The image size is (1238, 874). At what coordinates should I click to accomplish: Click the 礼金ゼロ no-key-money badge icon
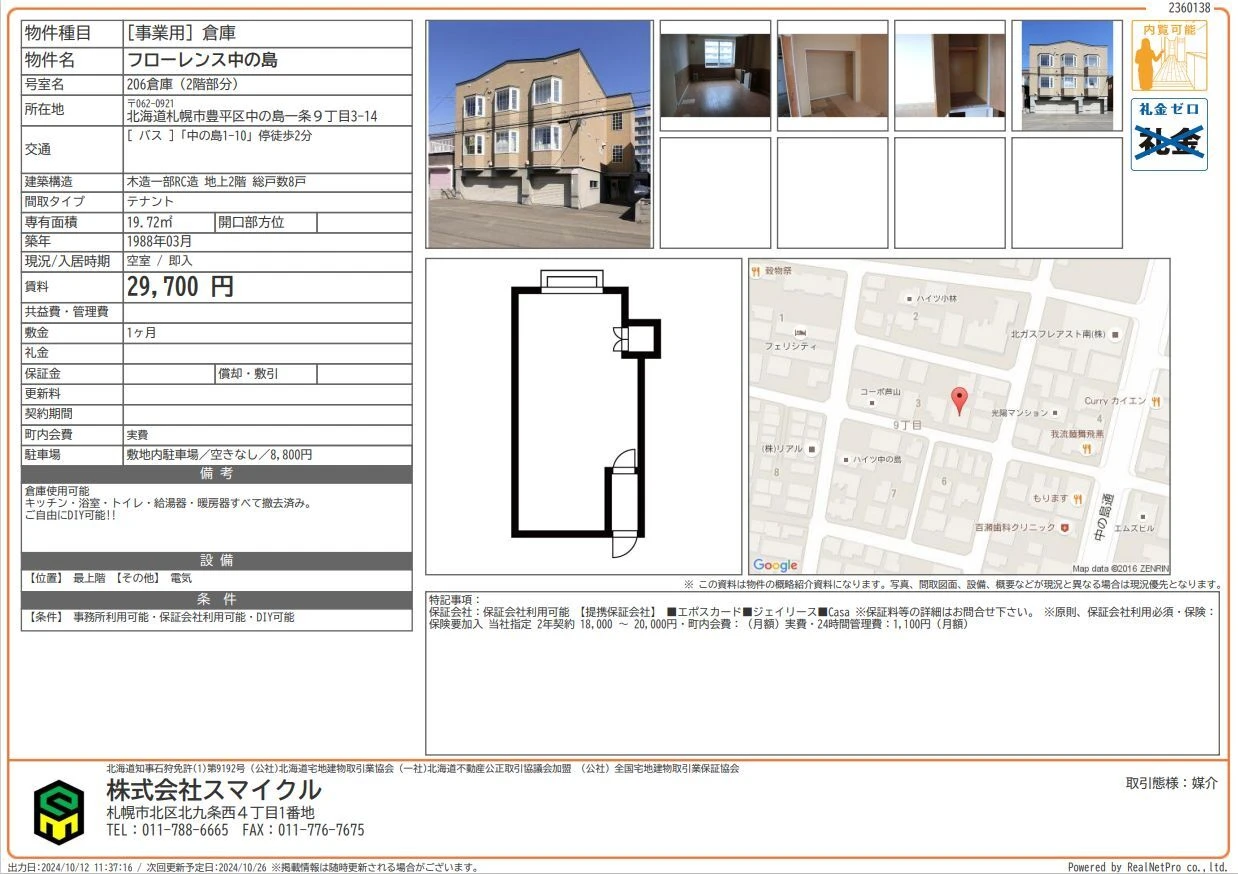1169,134
